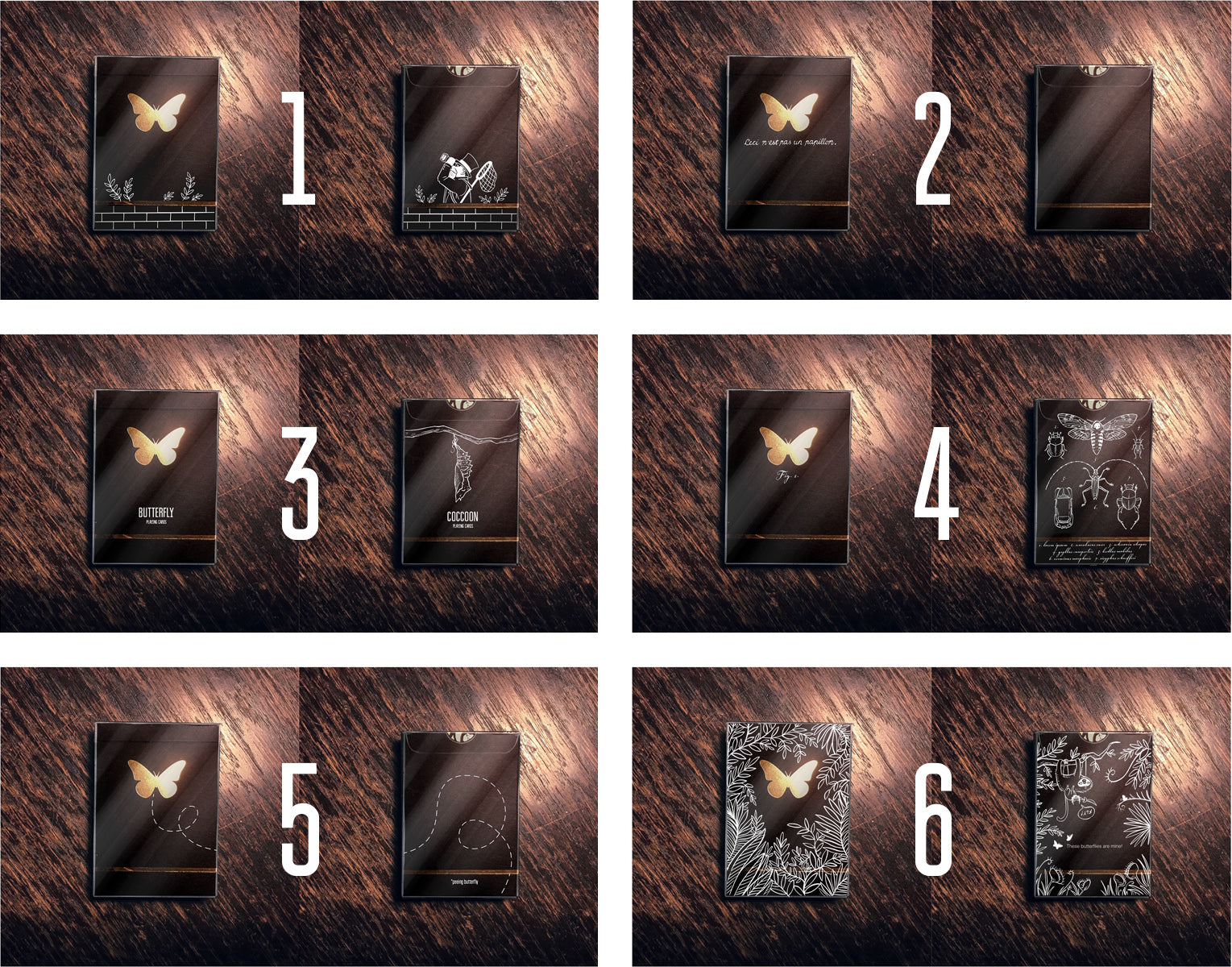Click the large number 5 label
Screen dimensions: 1232x967
(300, 819)
